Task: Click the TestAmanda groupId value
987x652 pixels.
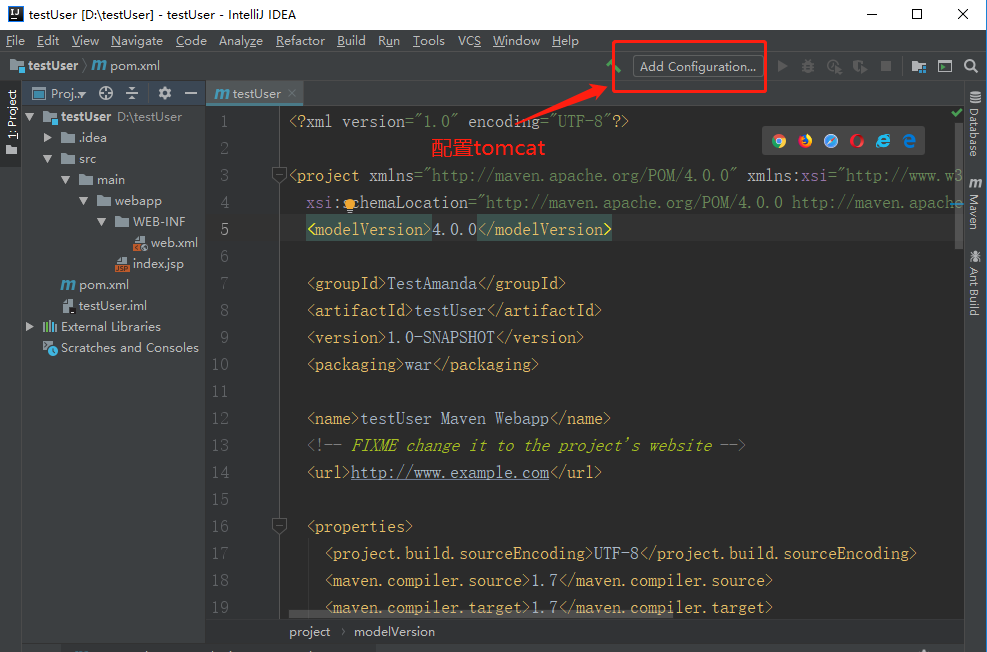Action: (432, 283)
